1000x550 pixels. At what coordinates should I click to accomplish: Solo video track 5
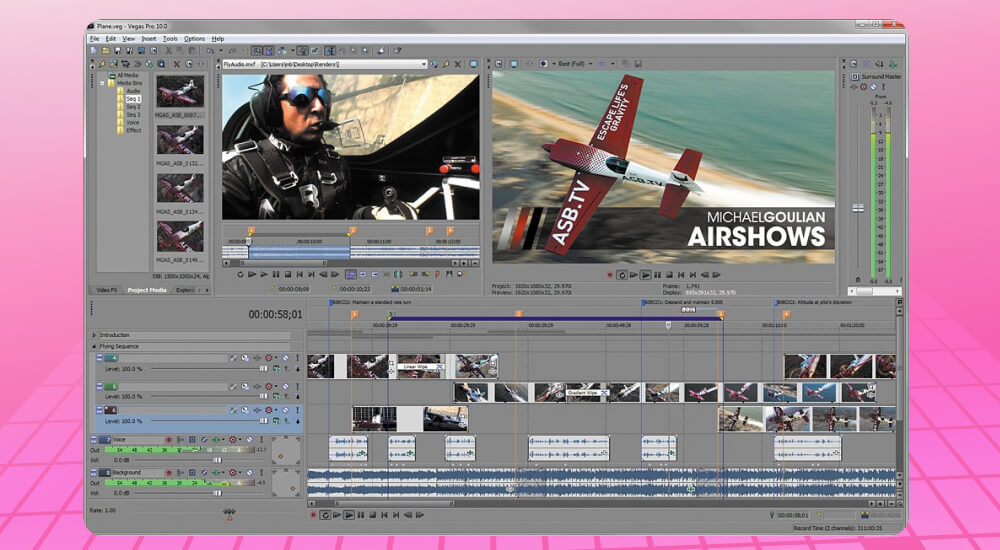click(x=297, y=387)
